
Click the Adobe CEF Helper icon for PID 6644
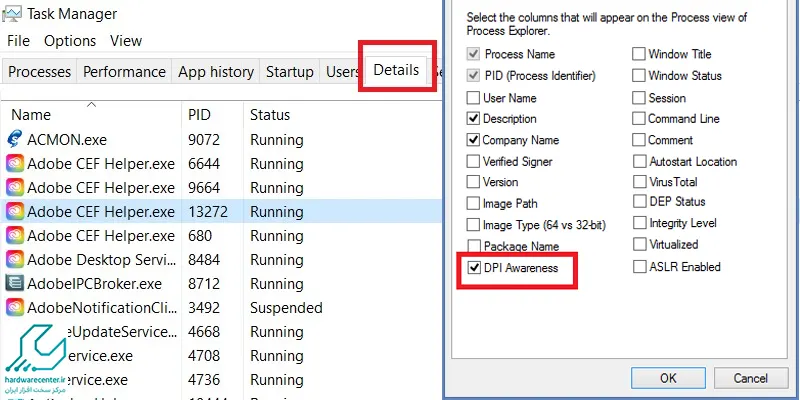(15, 163)
